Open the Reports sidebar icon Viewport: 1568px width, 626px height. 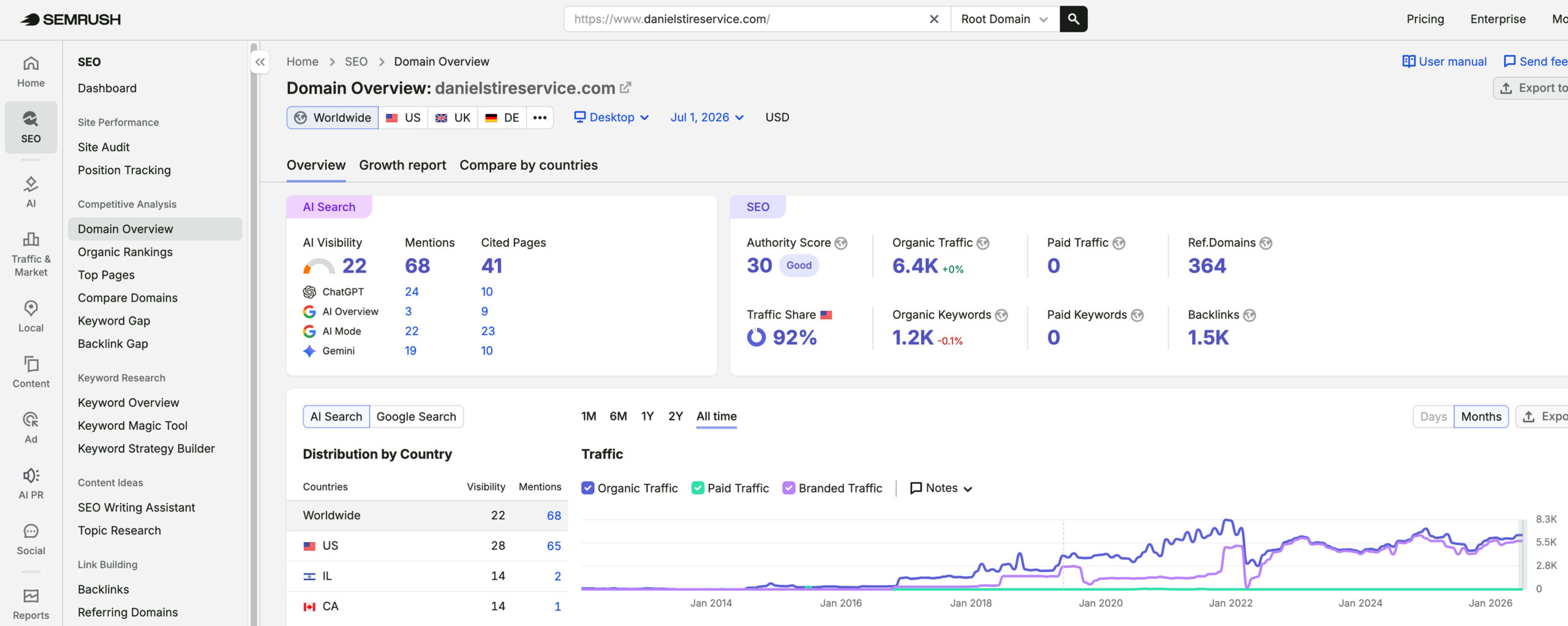tap(31, 604)
